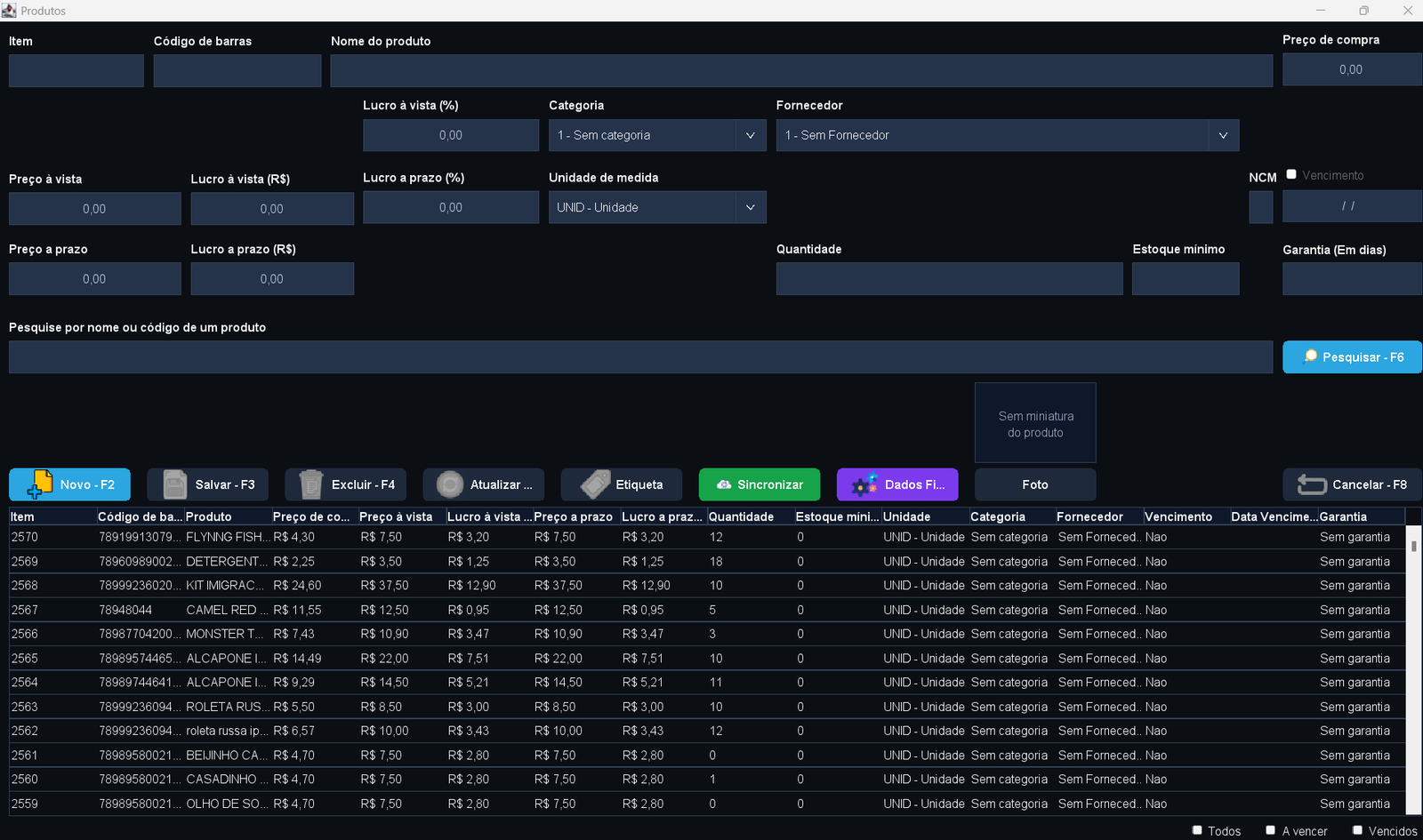Image resolution: width=1423 pixels, height=840 pixels.
Task: Check the Vencidos filter checkbox
Action: tap(1357, 829)
